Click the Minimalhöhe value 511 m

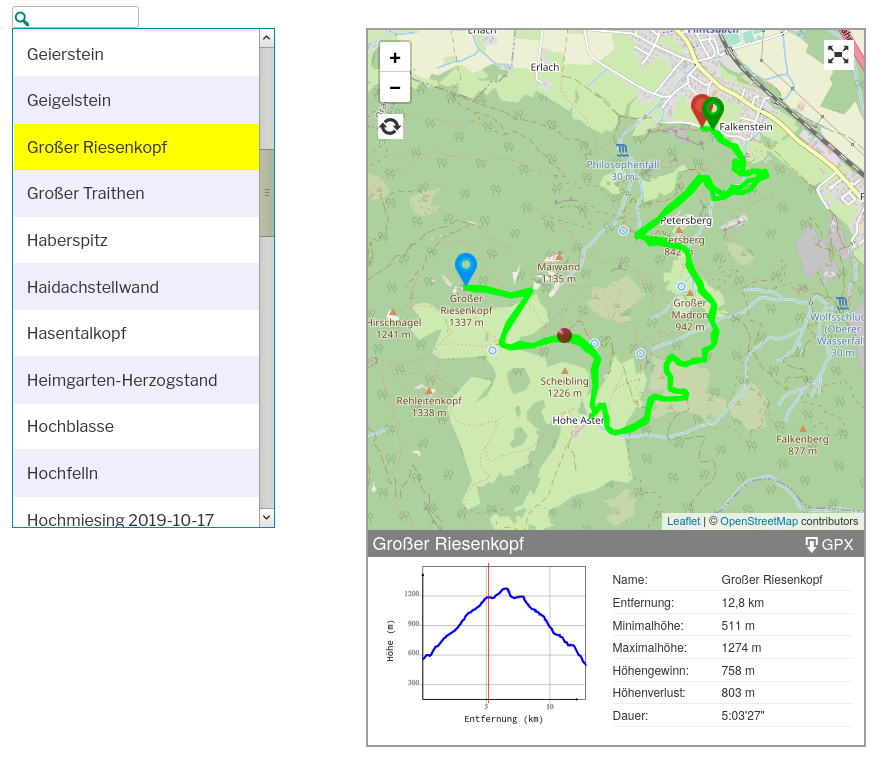click(738, 625)
